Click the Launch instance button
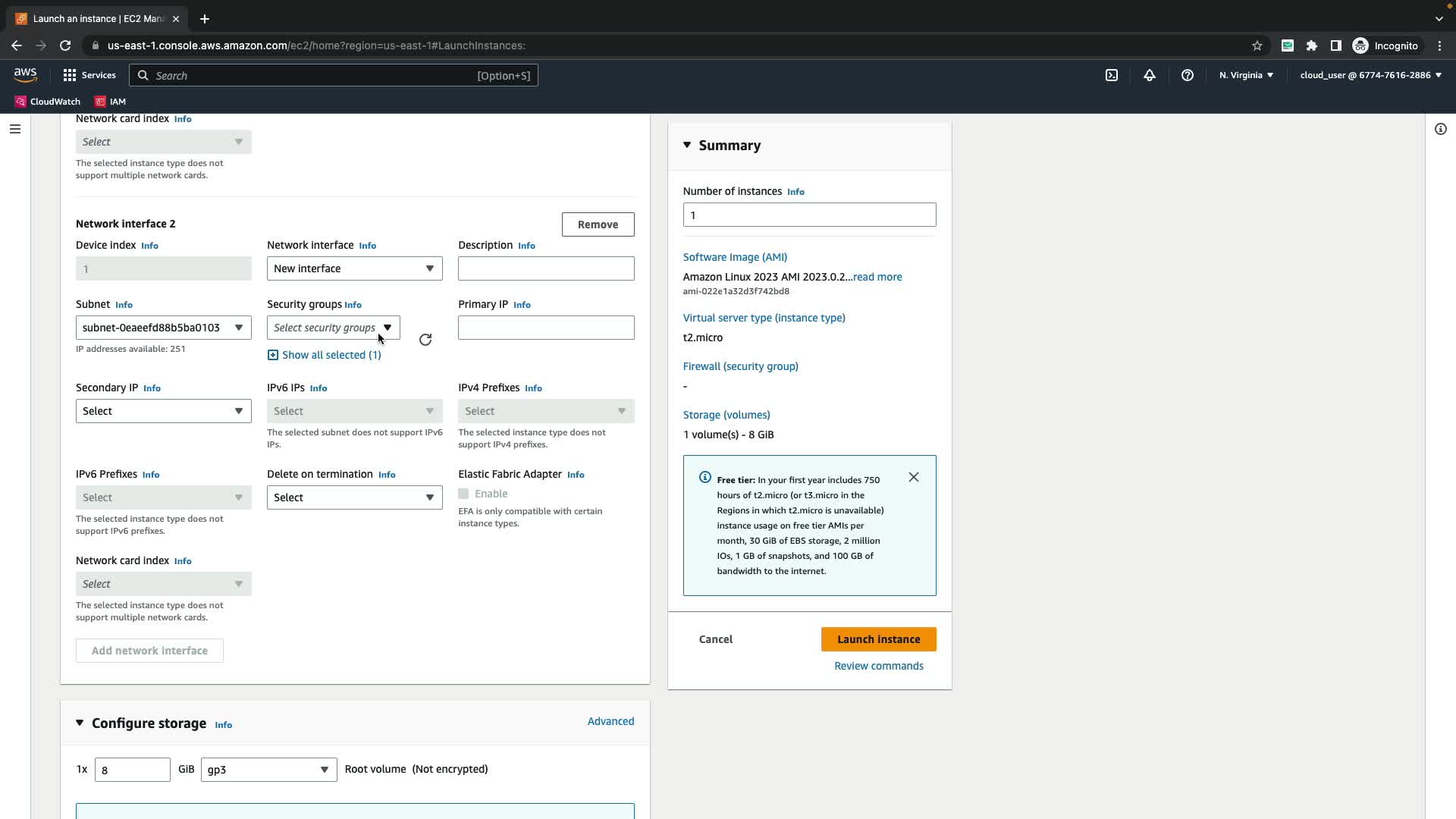 click(878, 639)
